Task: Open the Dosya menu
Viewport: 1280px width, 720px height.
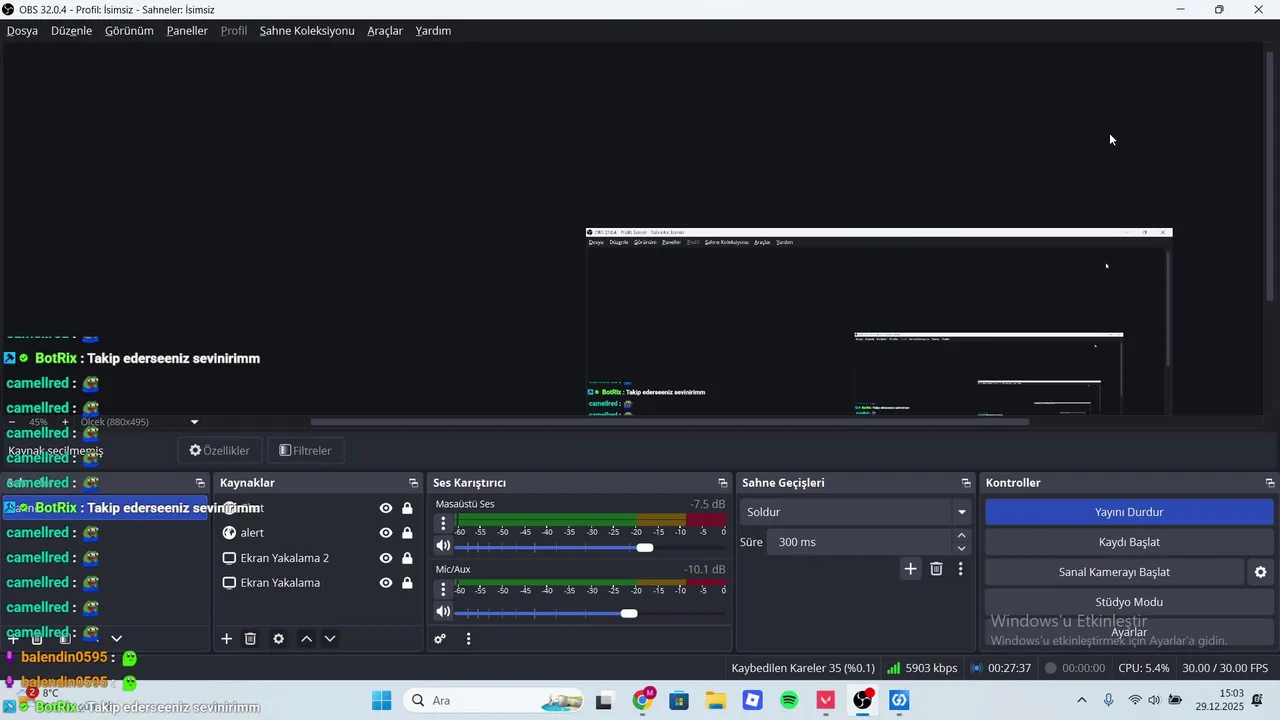Action: (x=22, y=31)
